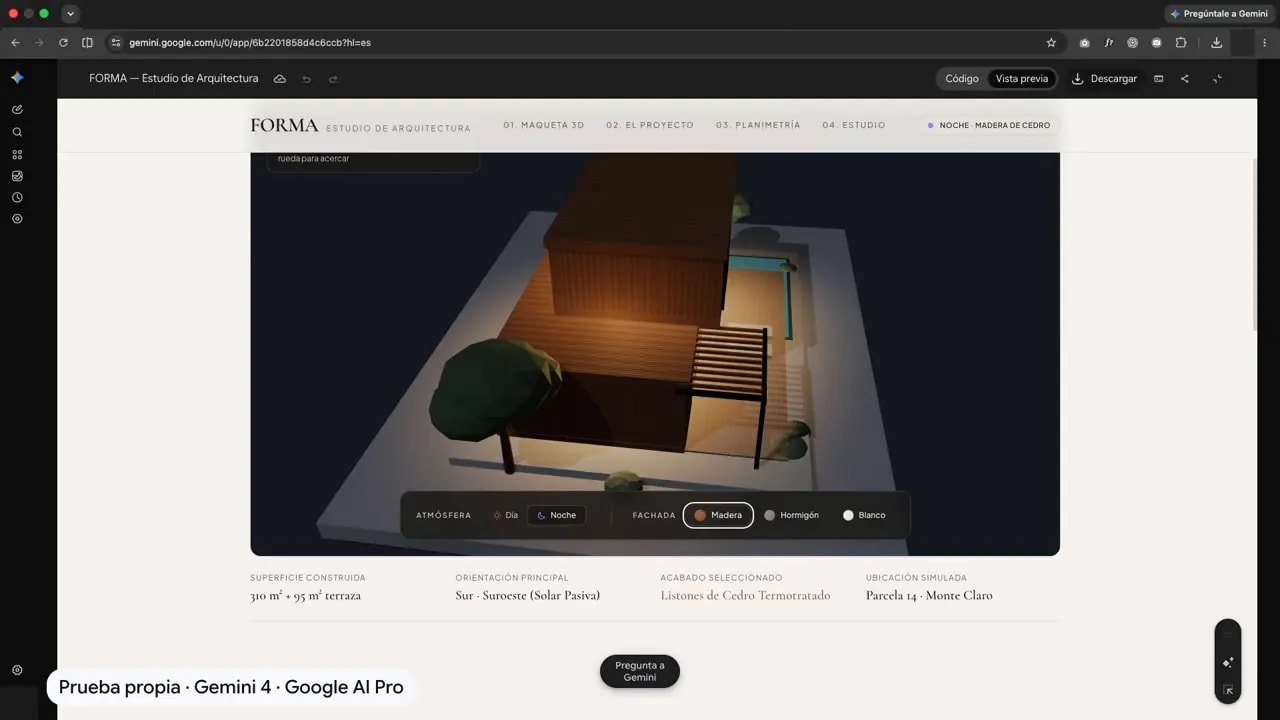Click the 'Listones de Cedro Termotratado' text
Viewport: 1280px width, 720px height.
coord(745,596)
